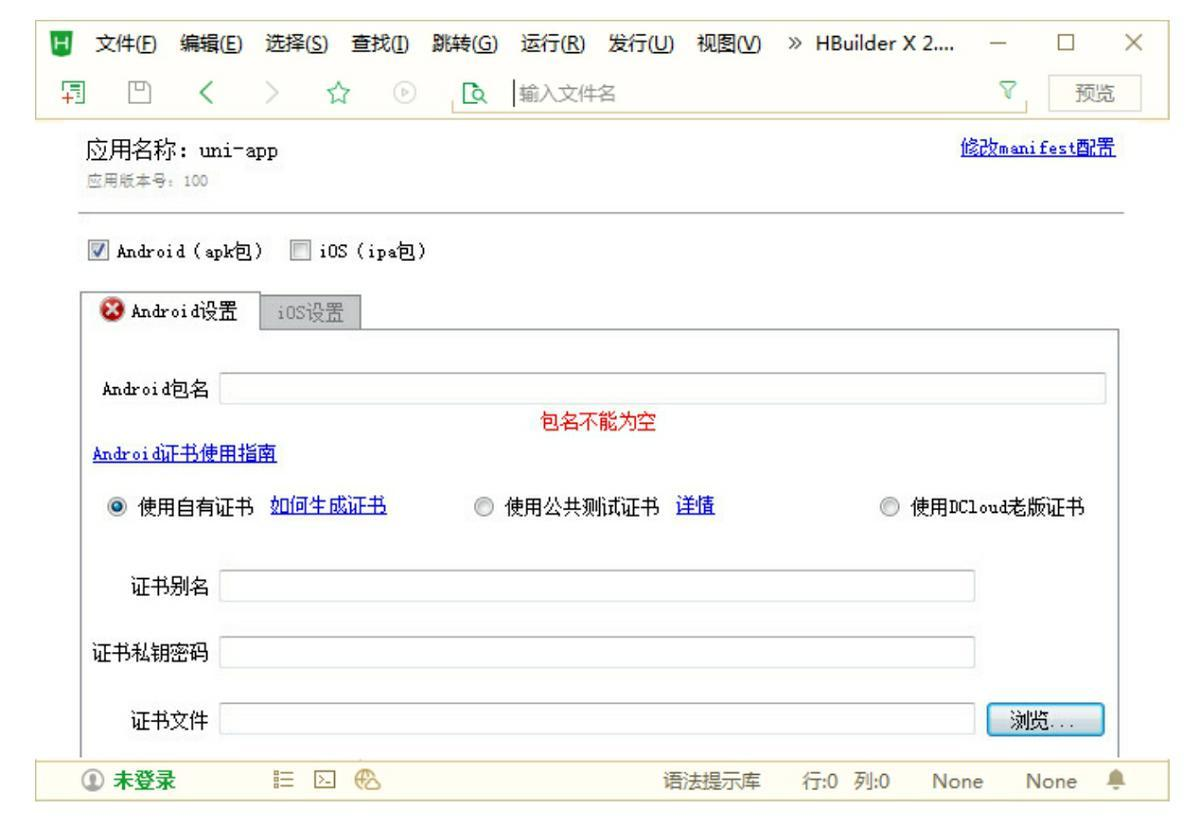Click the 浏览... button
This screenshot has height=827, width=1200.
point(1045,719)
